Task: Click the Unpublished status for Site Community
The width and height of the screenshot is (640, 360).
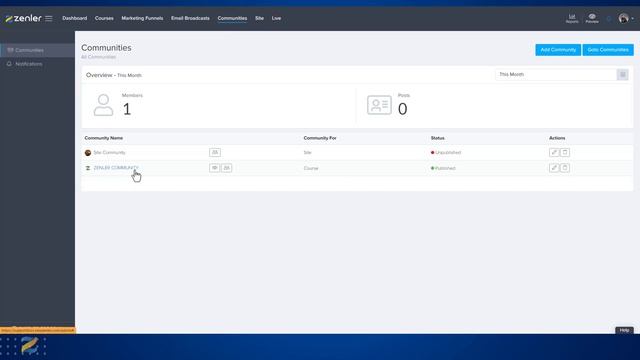Action: point(446,153)
